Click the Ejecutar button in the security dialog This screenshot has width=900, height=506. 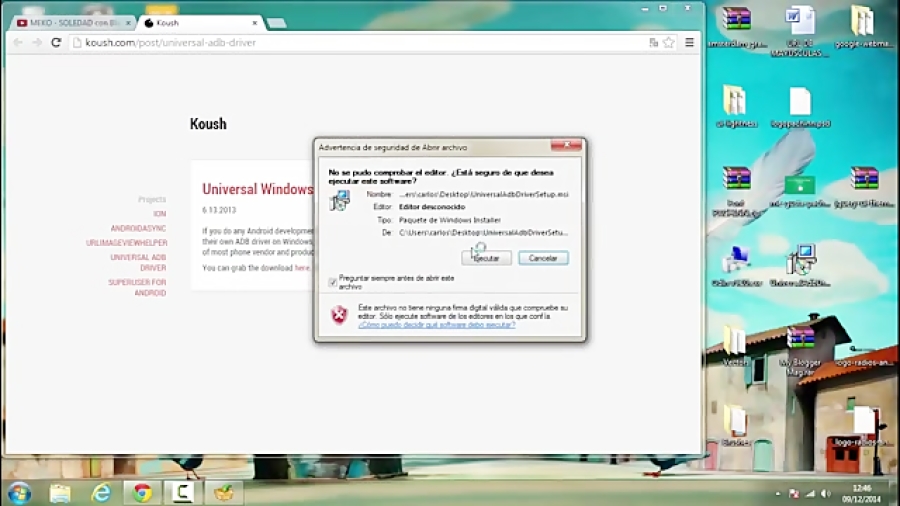[x=486, y=258]
